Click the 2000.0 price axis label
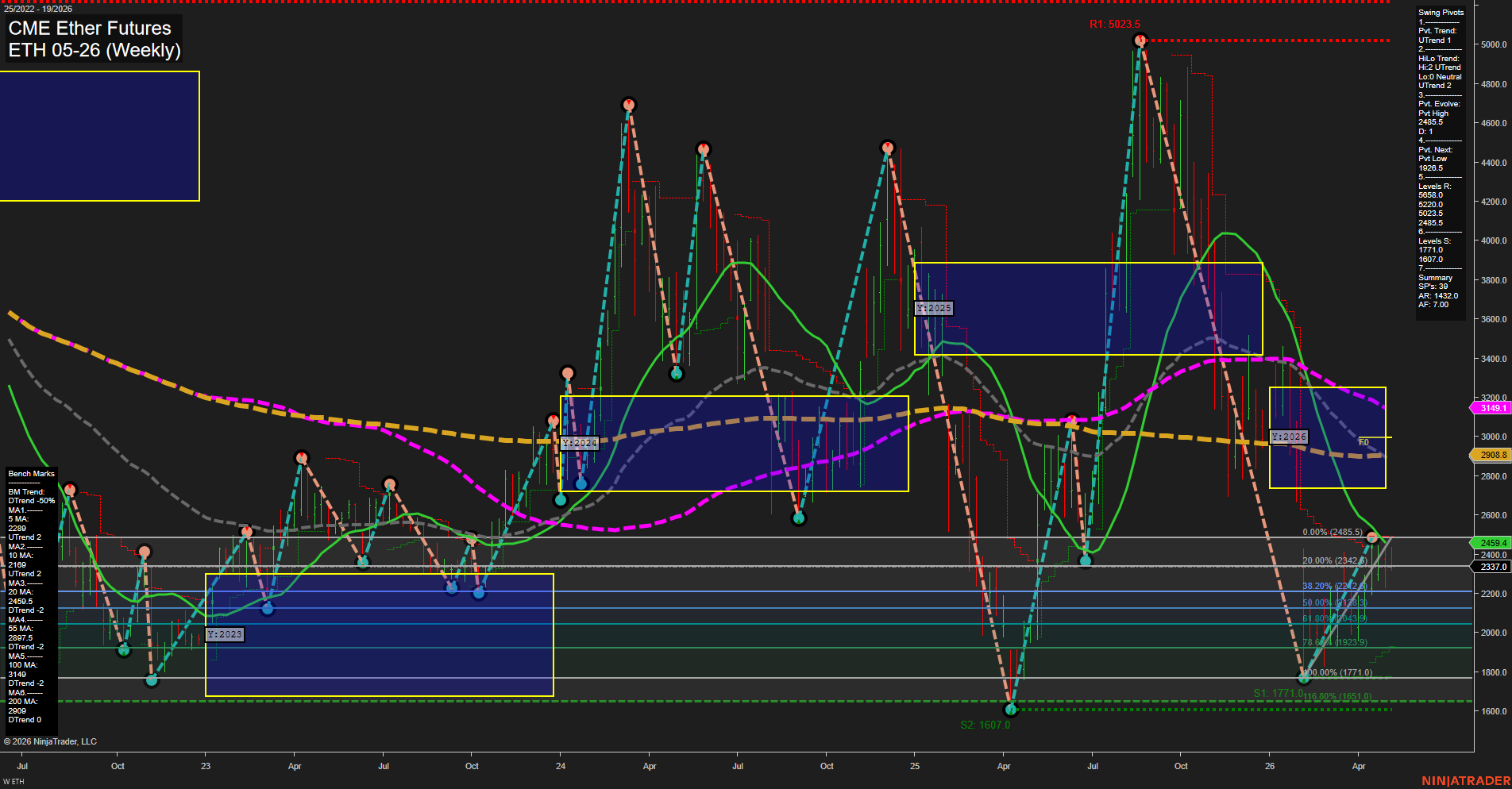 [1494, 633]
